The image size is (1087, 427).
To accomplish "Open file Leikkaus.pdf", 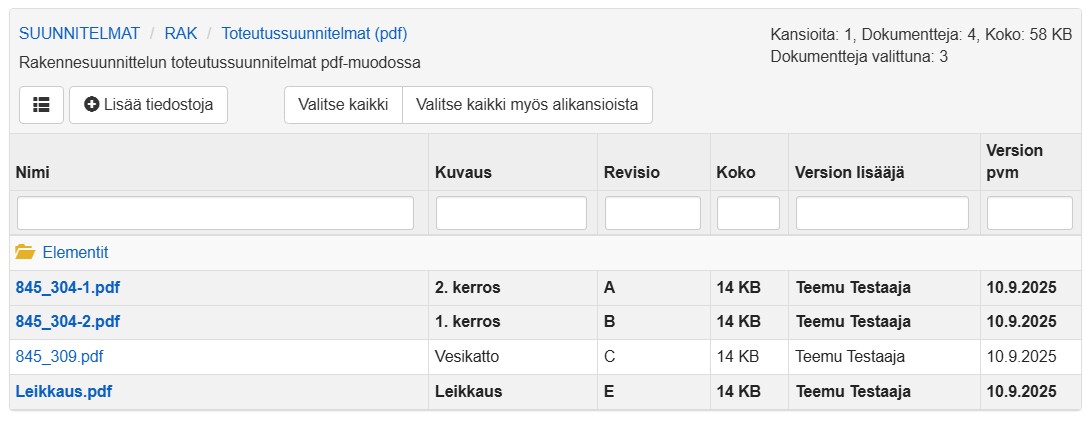I will pyautogui.click(x=64, y=392).
